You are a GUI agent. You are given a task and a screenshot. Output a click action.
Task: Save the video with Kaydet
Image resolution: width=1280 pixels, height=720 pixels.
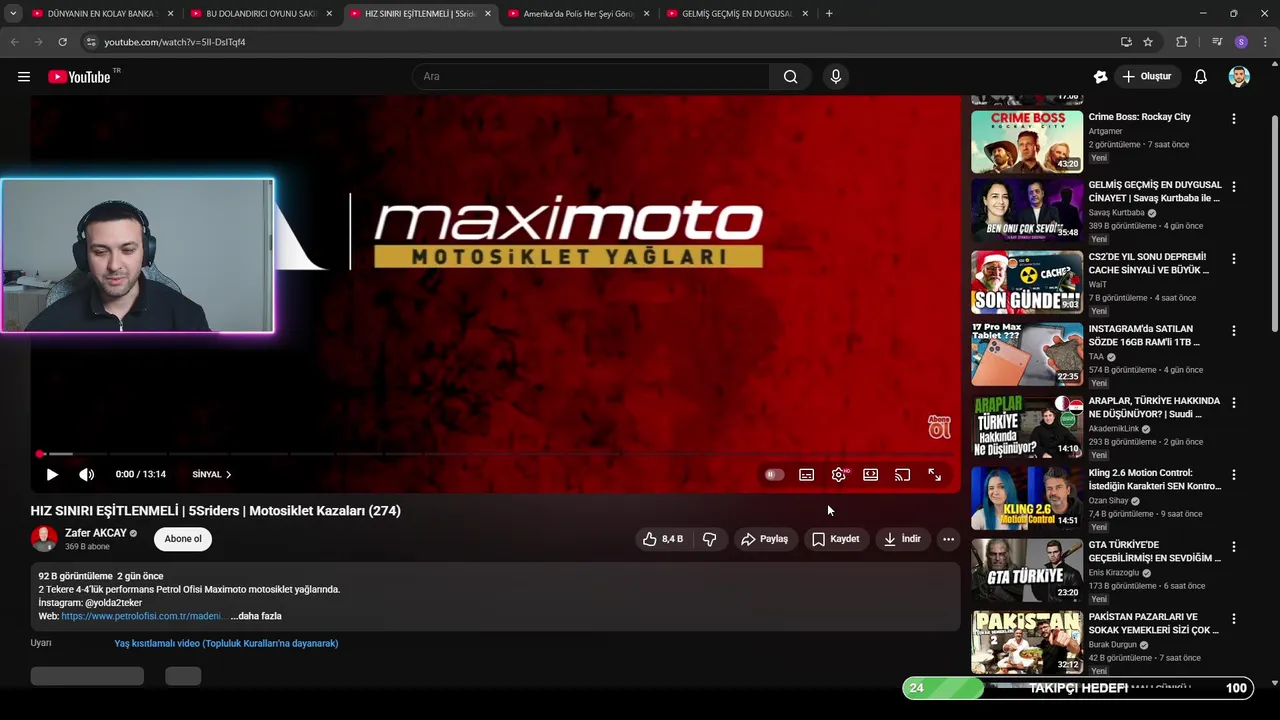point(836,539)
